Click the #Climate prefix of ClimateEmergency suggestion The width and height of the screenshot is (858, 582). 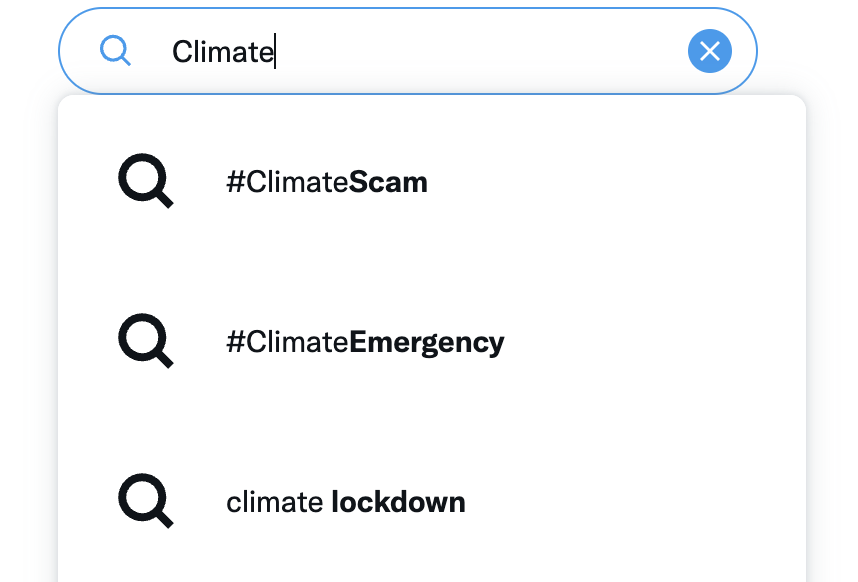point(287,342)
